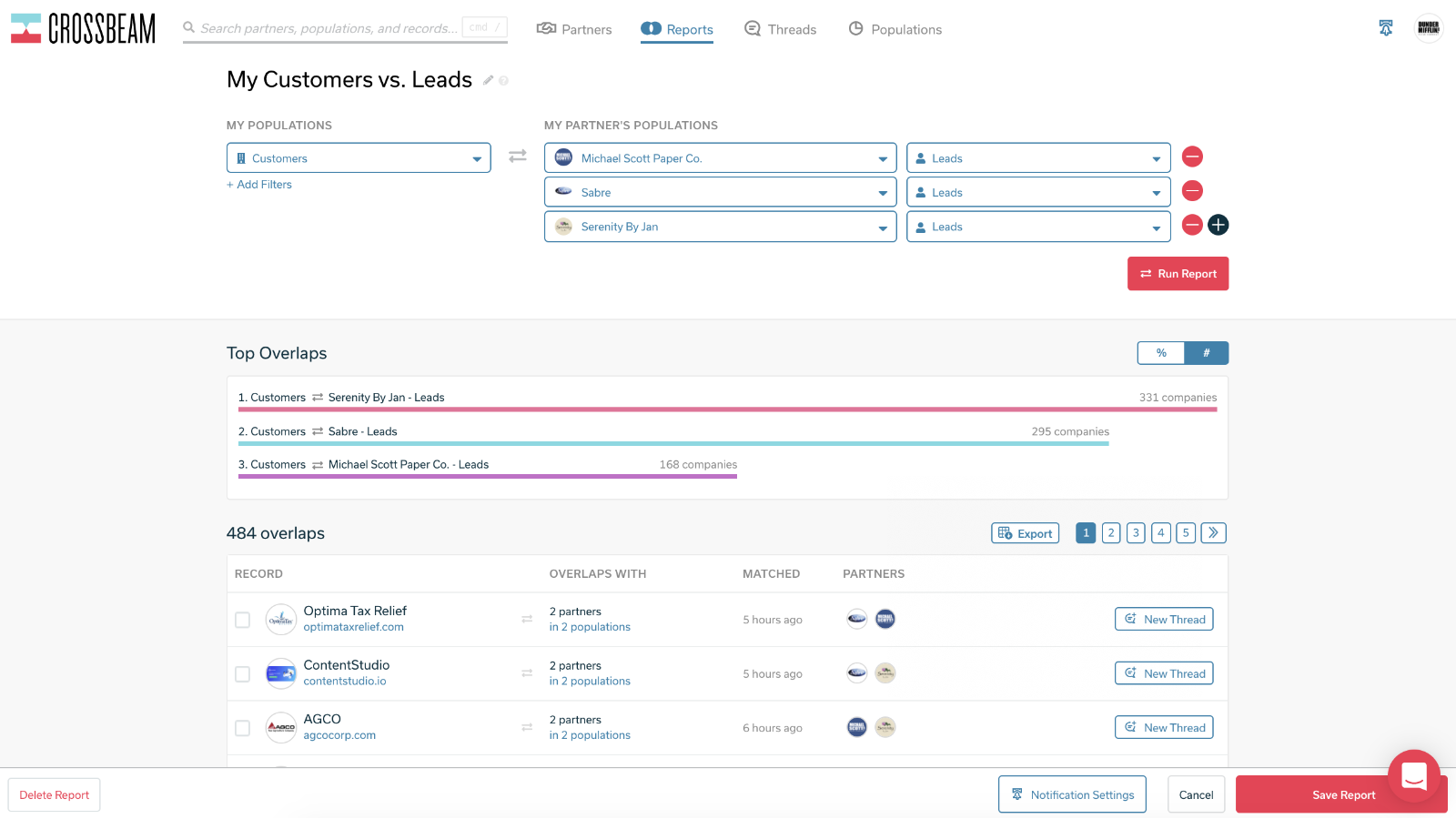
Task: Open the Partners tab
Action: [x=574, y=29]
